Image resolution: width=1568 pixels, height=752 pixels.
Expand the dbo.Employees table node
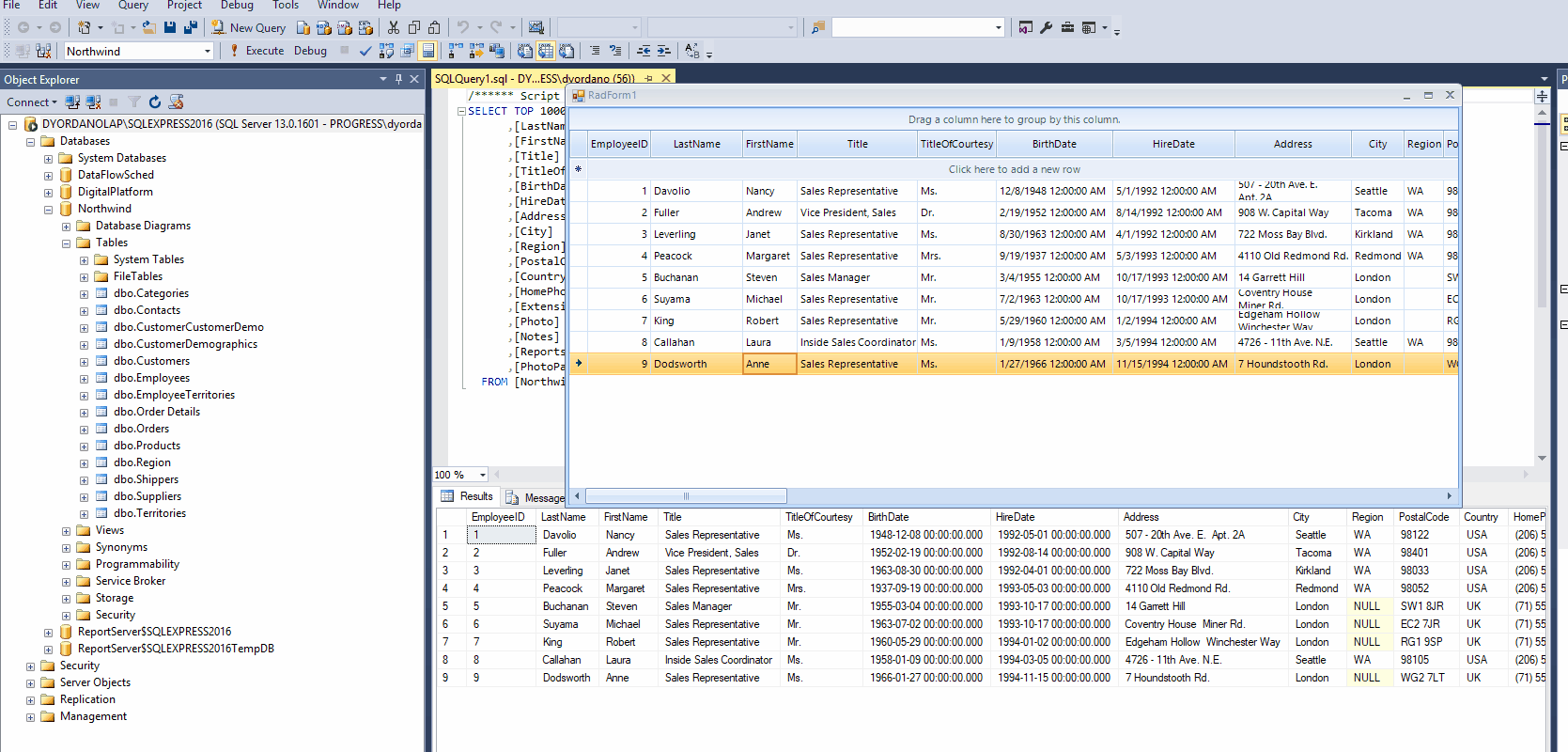point(84,379)
